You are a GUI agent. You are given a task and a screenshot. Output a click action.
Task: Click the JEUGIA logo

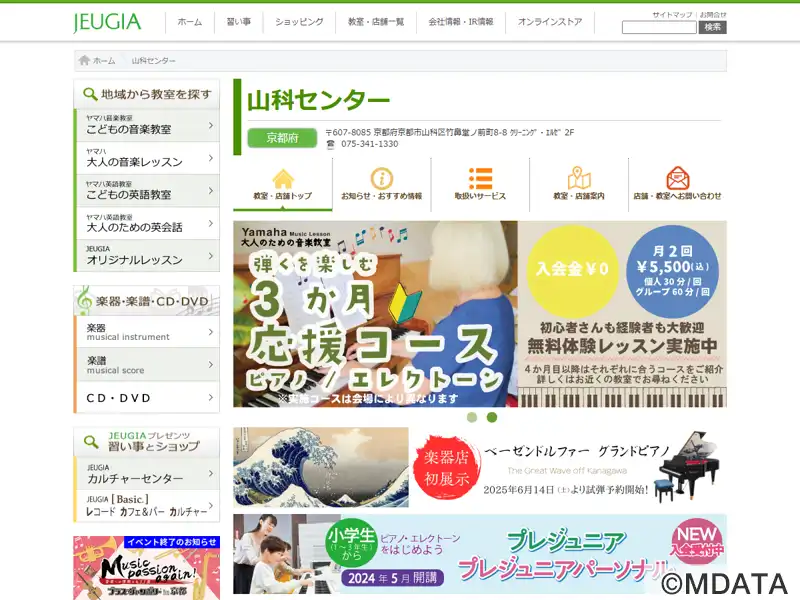click(107, 22)
